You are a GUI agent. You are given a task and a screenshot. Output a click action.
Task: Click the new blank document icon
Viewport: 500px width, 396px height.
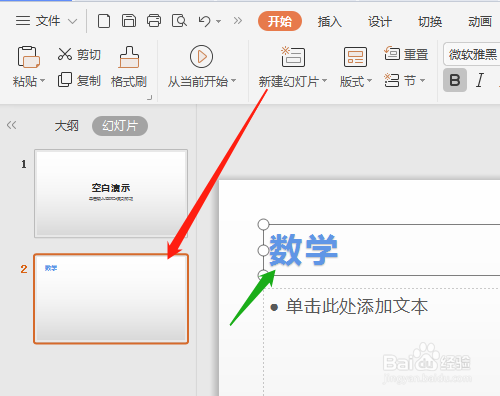(104, 21)
